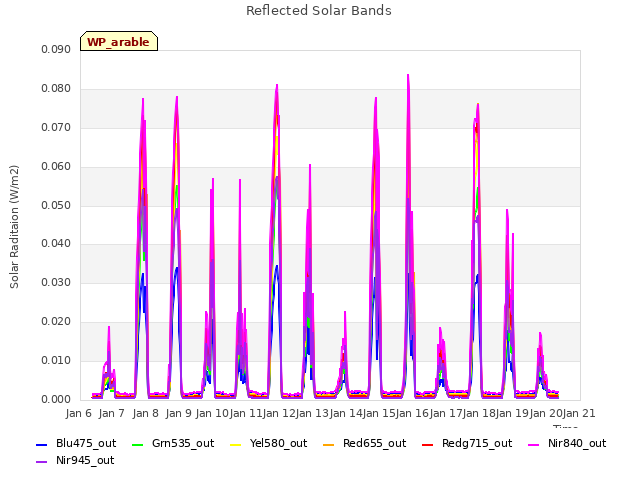This screenshot has width=640, height=480.
Task: Click the Jan 12 x-axis date label
Action: click(279, 413)
